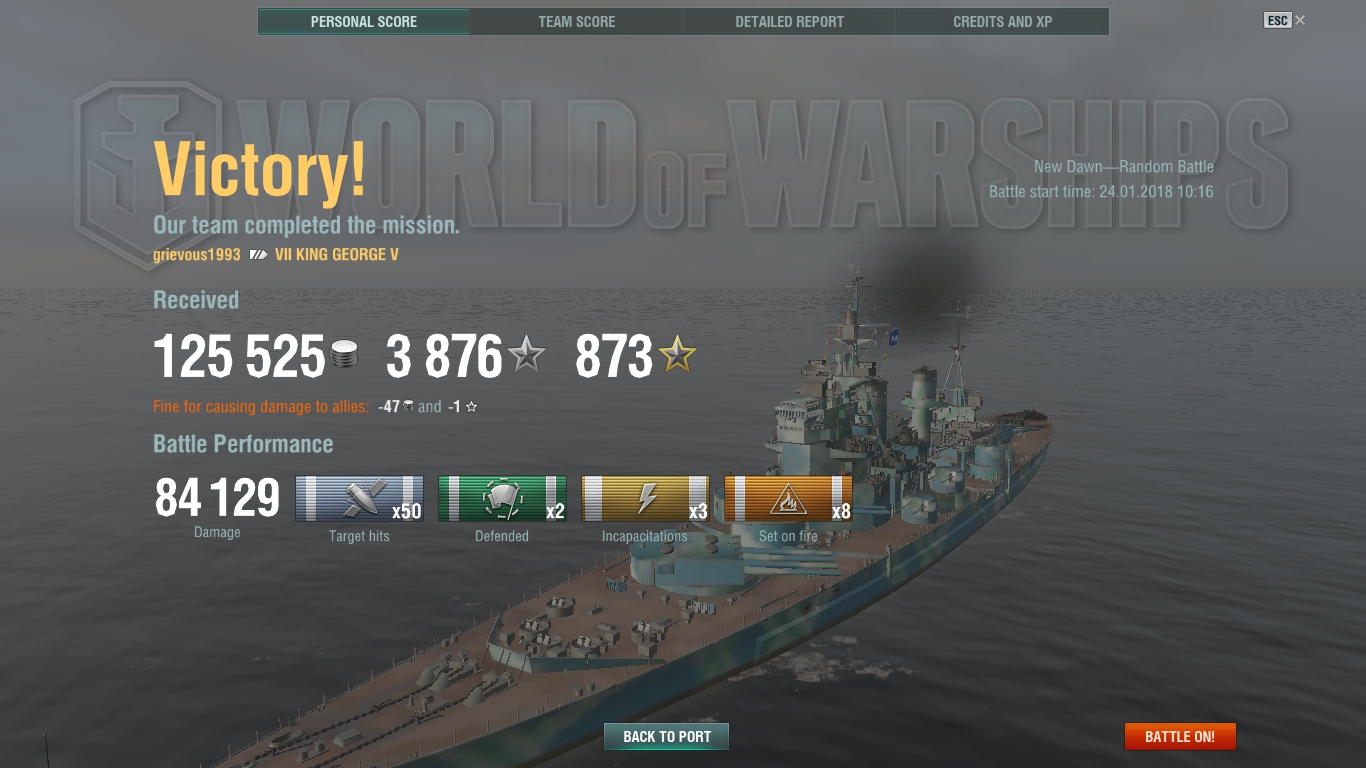The height and width of the screenshot is (768, 1366).
Task: Click the grey XP star icon
Action: point(527,355)
